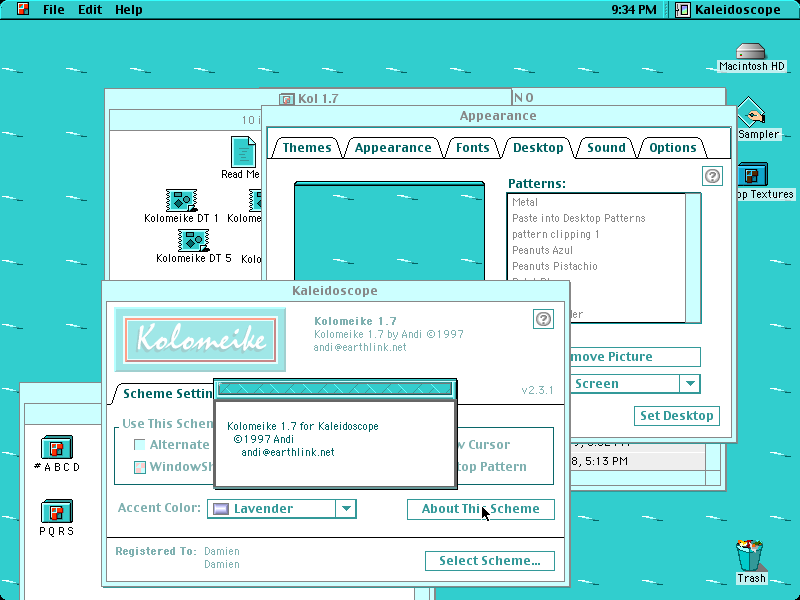The width and height of the screenshot is (800, 600).
Task: Click help icon in Appearance window
Action: 712,176
